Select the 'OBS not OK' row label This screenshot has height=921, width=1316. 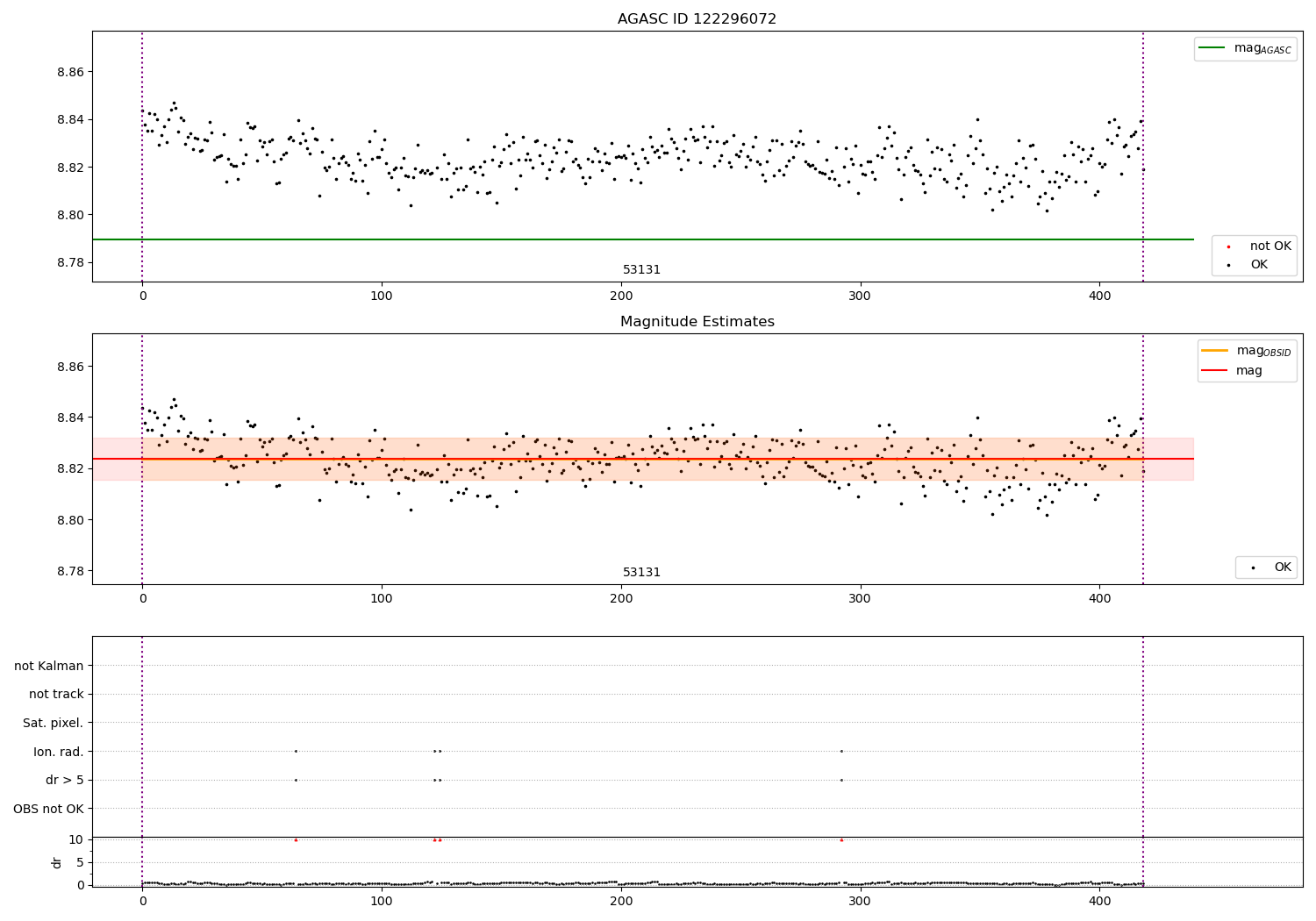point(49,809)
